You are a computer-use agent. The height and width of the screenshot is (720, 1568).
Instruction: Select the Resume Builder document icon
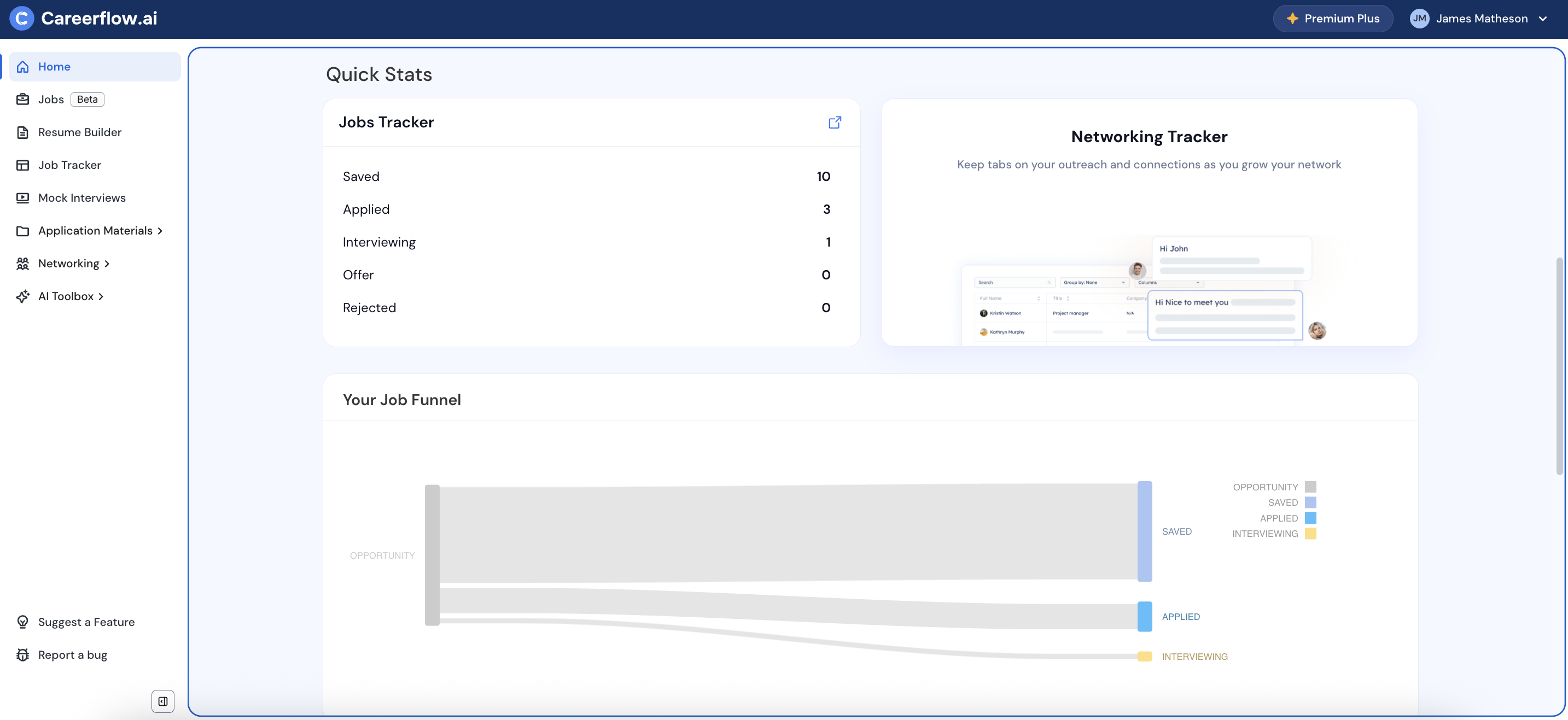pyautogui.click(x=22, y=132)
